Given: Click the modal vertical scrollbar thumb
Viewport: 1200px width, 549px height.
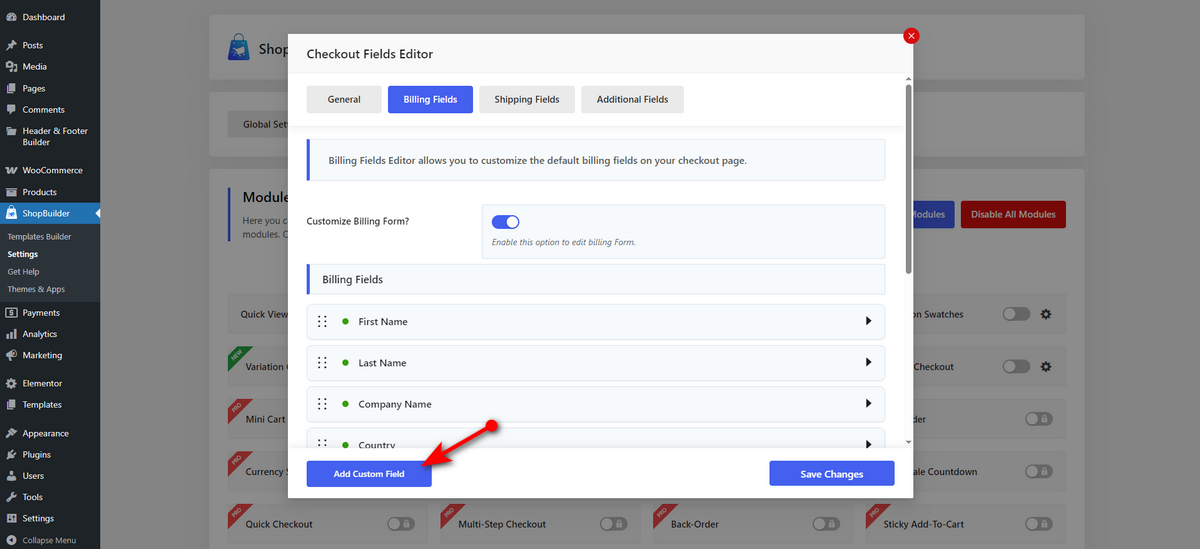Looking at the screenshot, I should coord(908,178).
